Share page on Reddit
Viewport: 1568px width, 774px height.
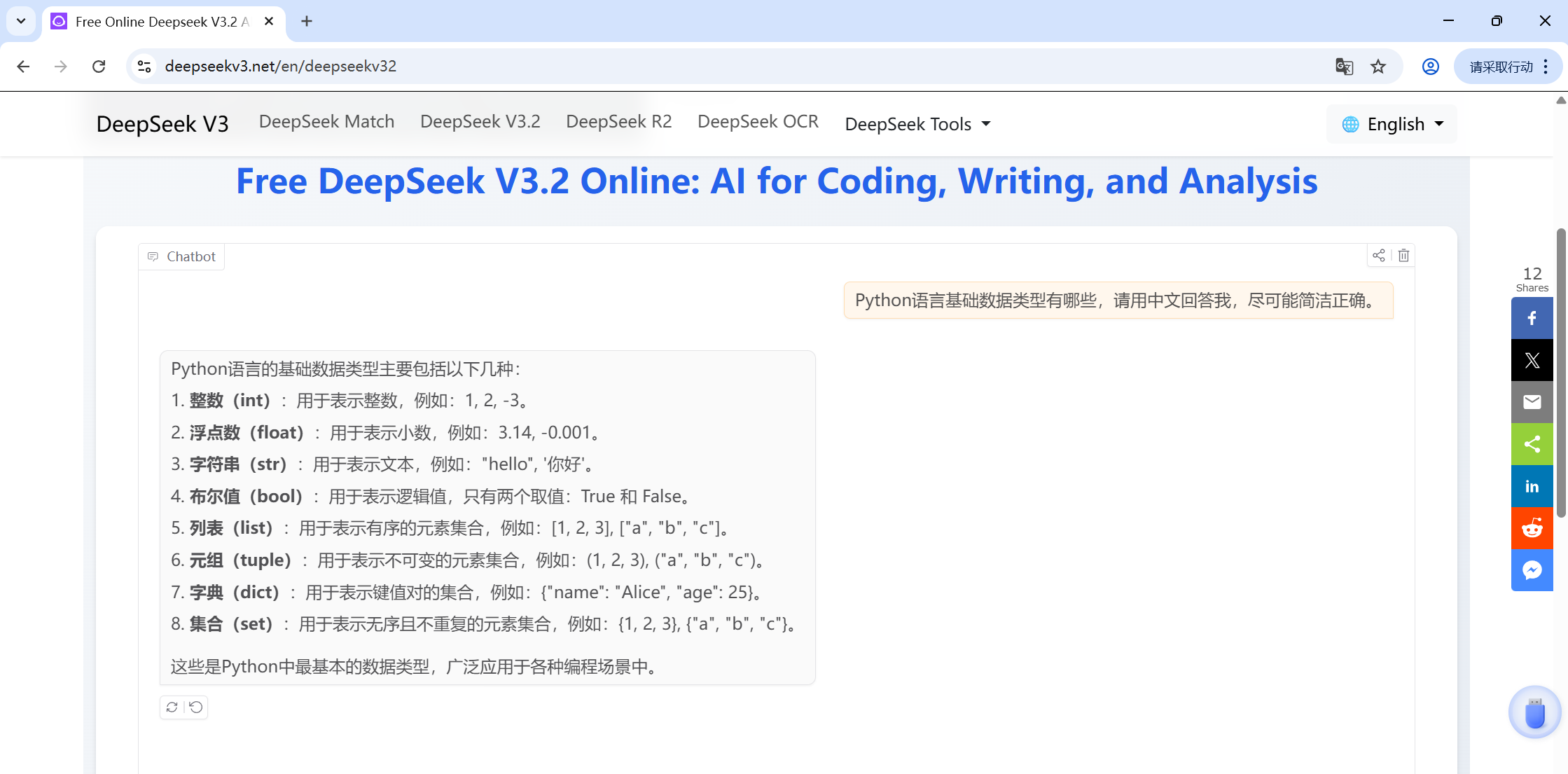click(1532, 528)
